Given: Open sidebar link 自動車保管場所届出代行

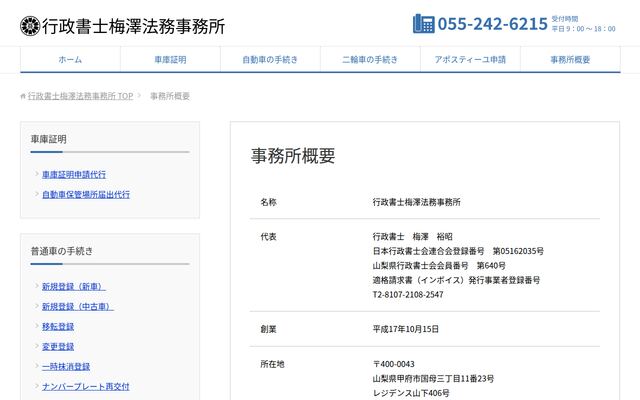Looking at the screenshot, I should click(86, 195).
